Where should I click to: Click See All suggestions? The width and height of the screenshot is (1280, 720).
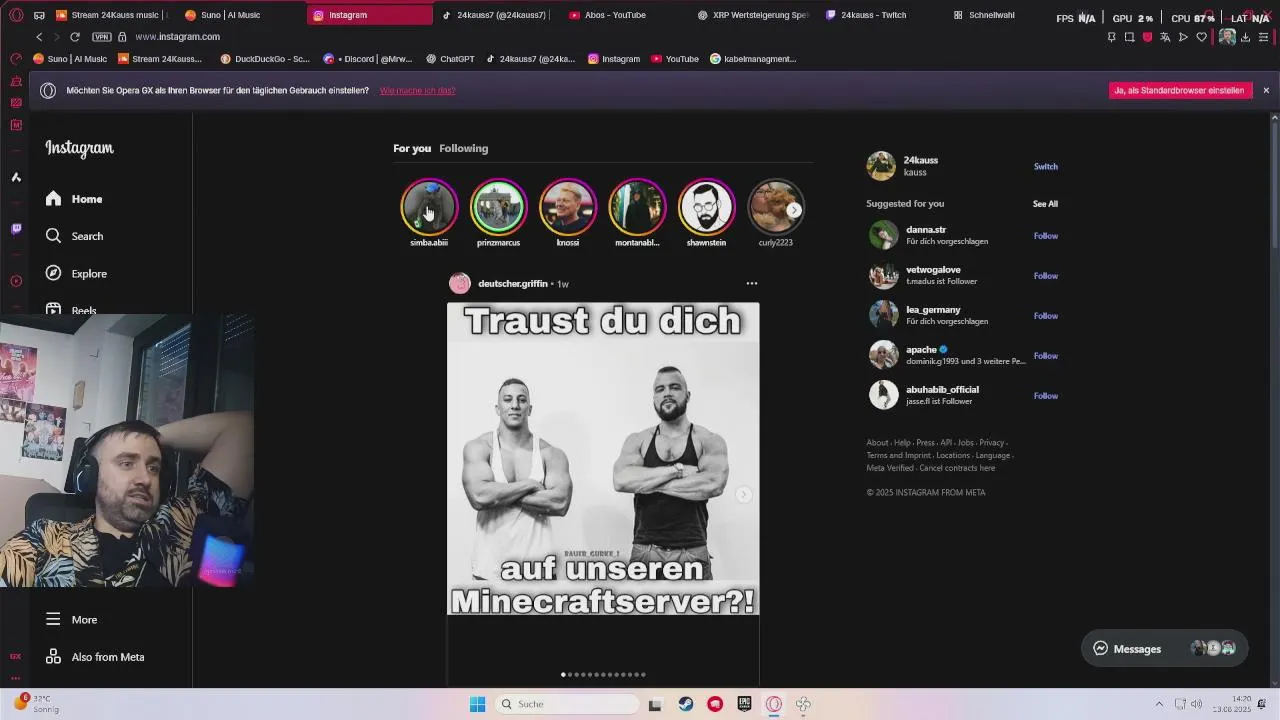pos(1045,204)
